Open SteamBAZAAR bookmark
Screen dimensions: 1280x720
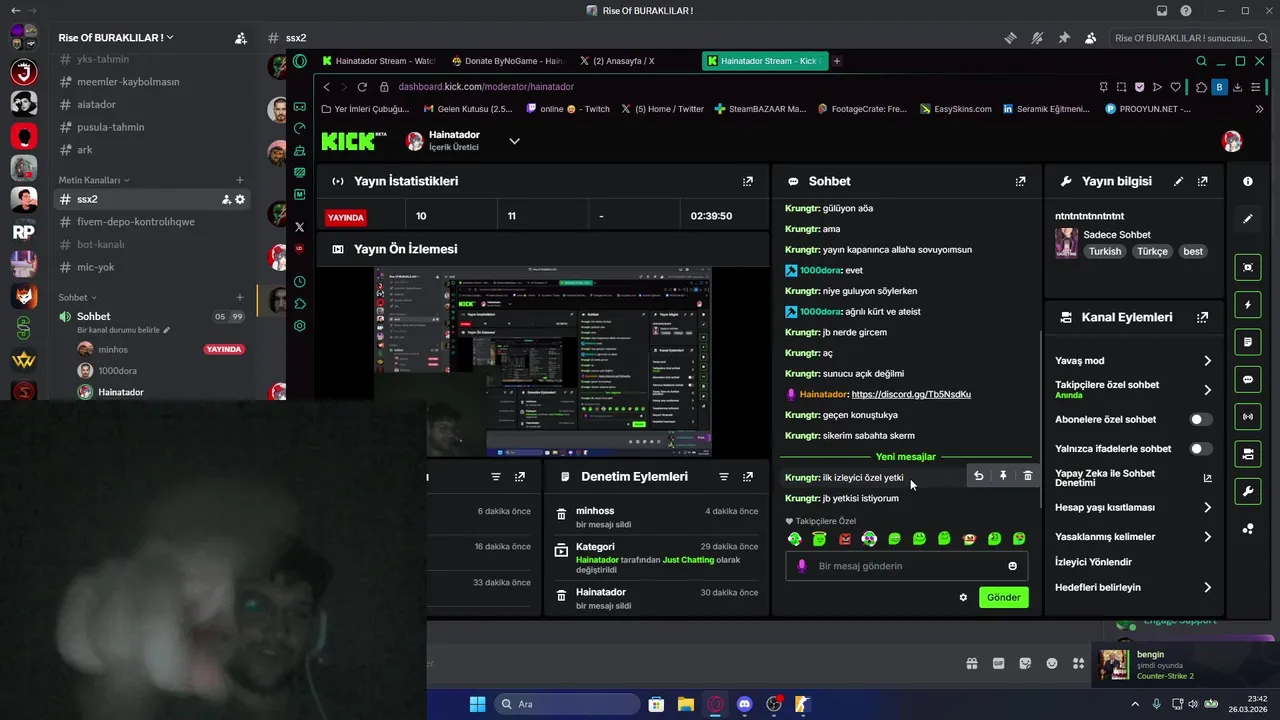[x=760, y=109]
